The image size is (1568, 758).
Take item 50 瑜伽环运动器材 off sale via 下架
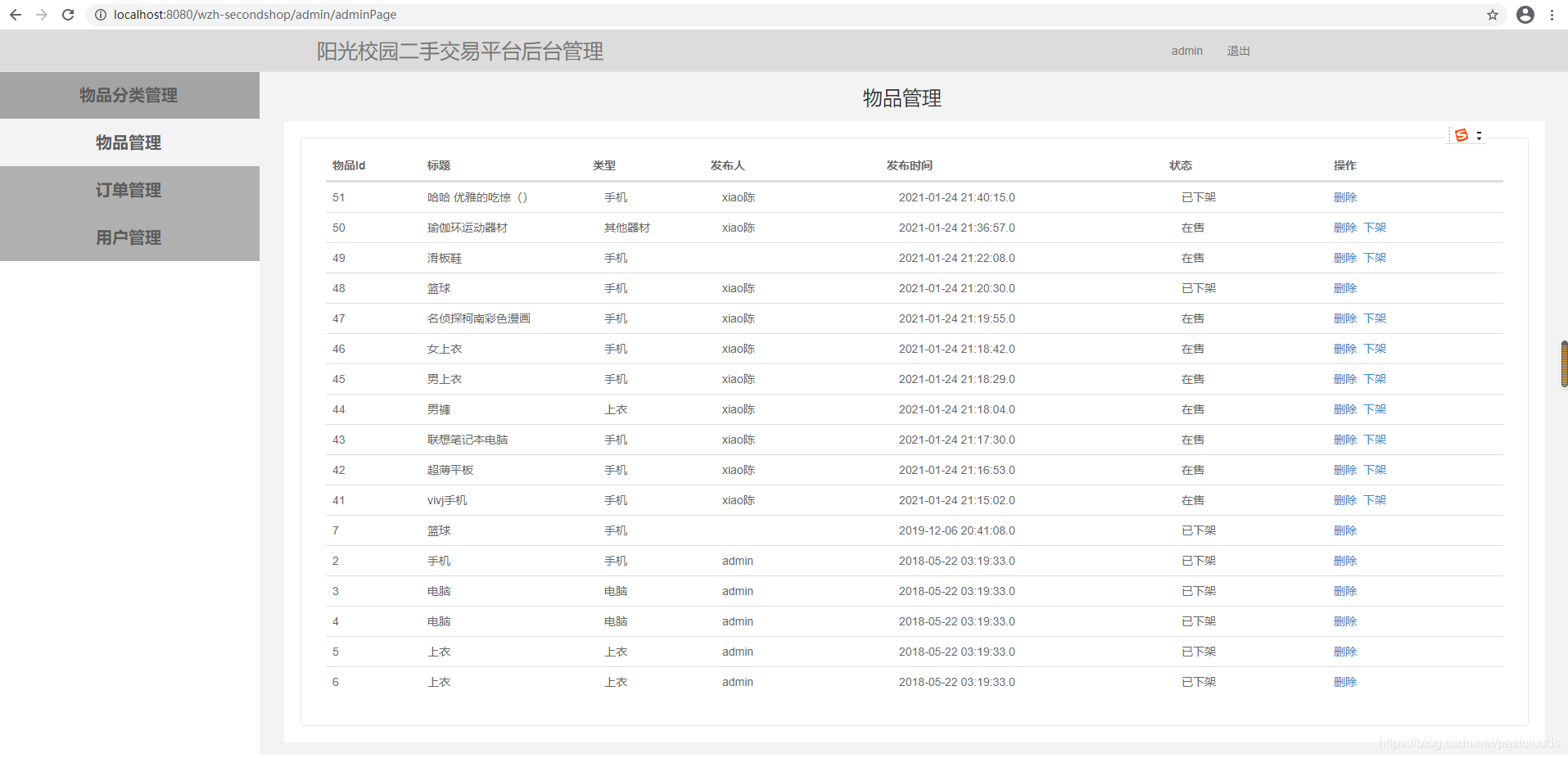point(1375,228)
